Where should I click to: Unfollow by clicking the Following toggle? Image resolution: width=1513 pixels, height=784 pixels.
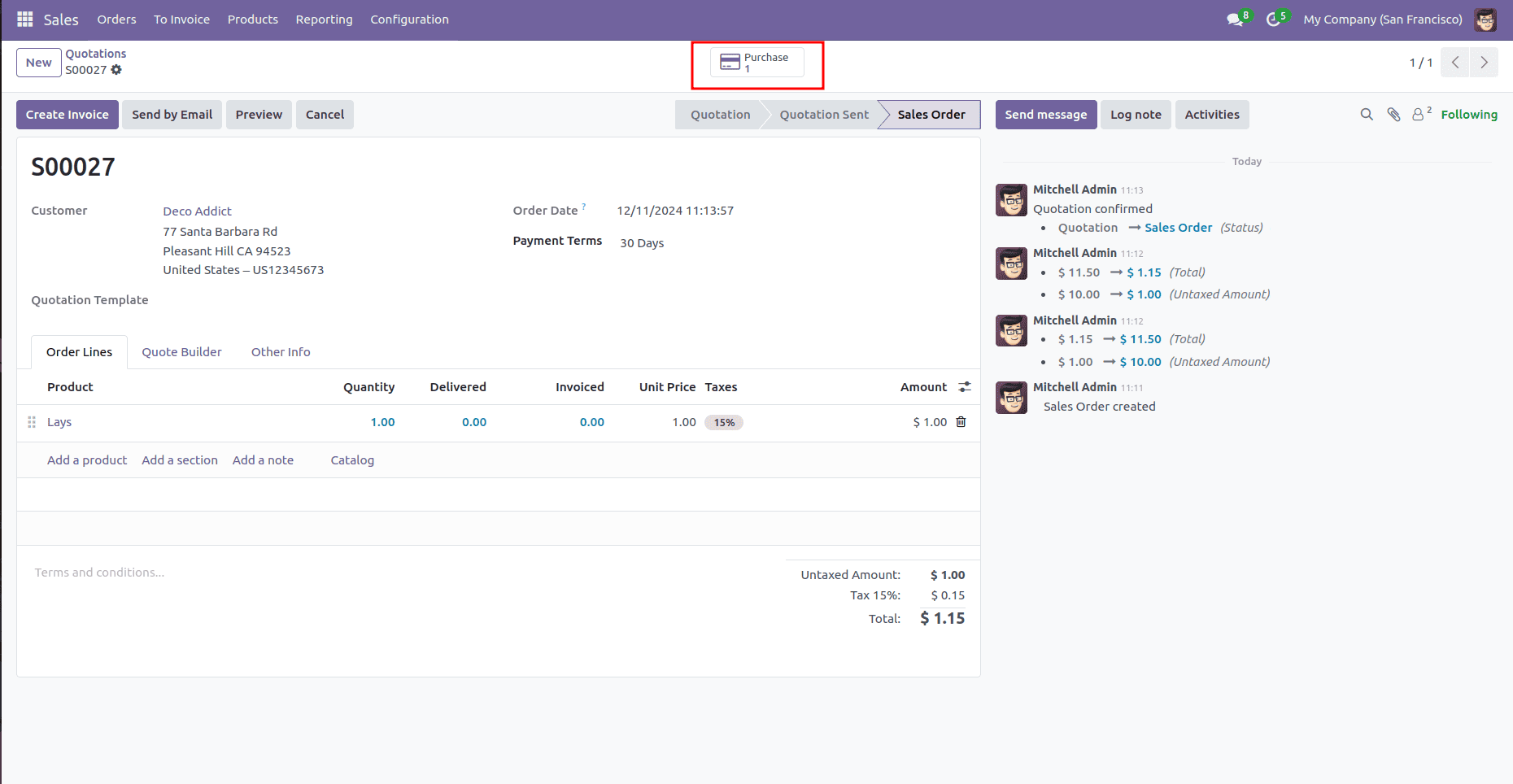coord(1468,114)
